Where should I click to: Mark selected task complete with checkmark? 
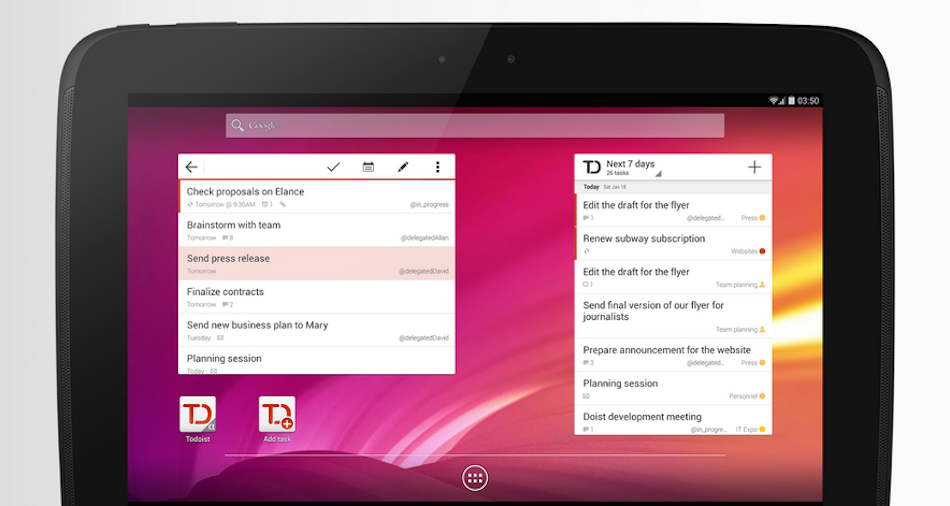point(334,167)
